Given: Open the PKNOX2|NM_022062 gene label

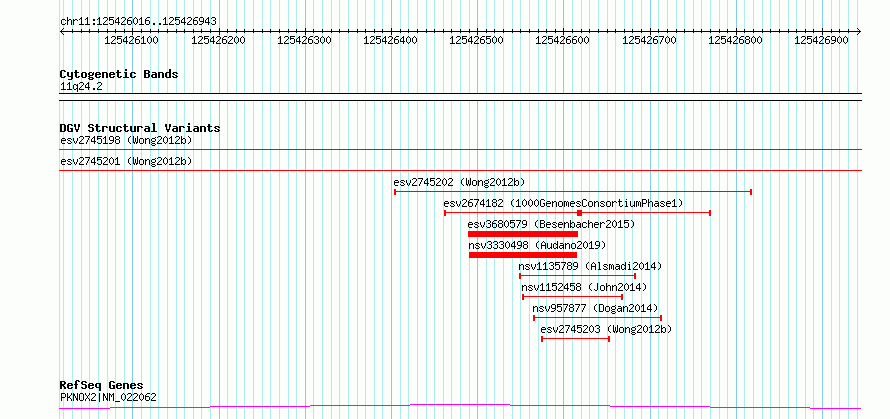Looking at the screenshot, I should pyautogui.click(x=108, y=397).
